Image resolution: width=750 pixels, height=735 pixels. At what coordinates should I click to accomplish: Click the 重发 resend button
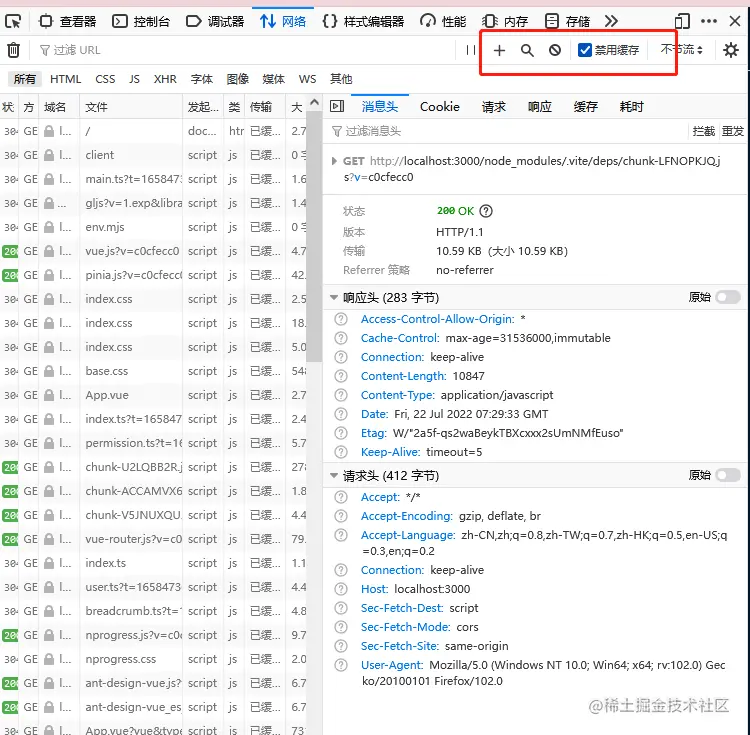(x=732, y=131)
